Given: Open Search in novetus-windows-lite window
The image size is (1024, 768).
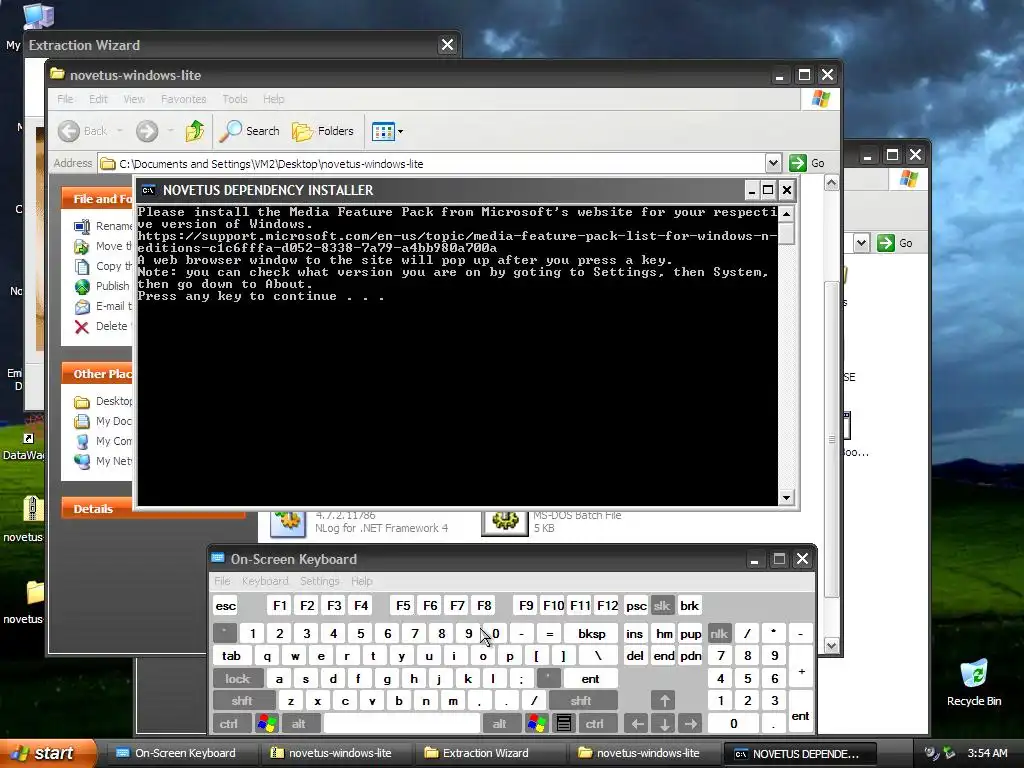Looking at the screenshot, I should (249, 131).
